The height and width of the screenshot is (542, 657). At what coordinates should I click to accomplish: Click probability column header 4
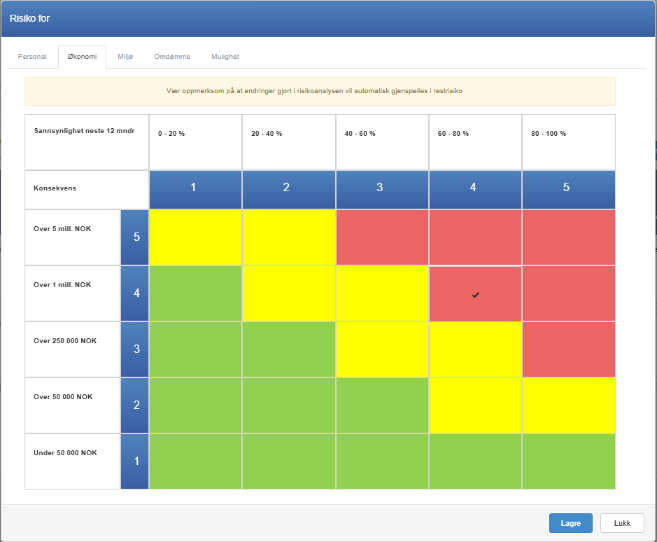[x=475, y=190]
